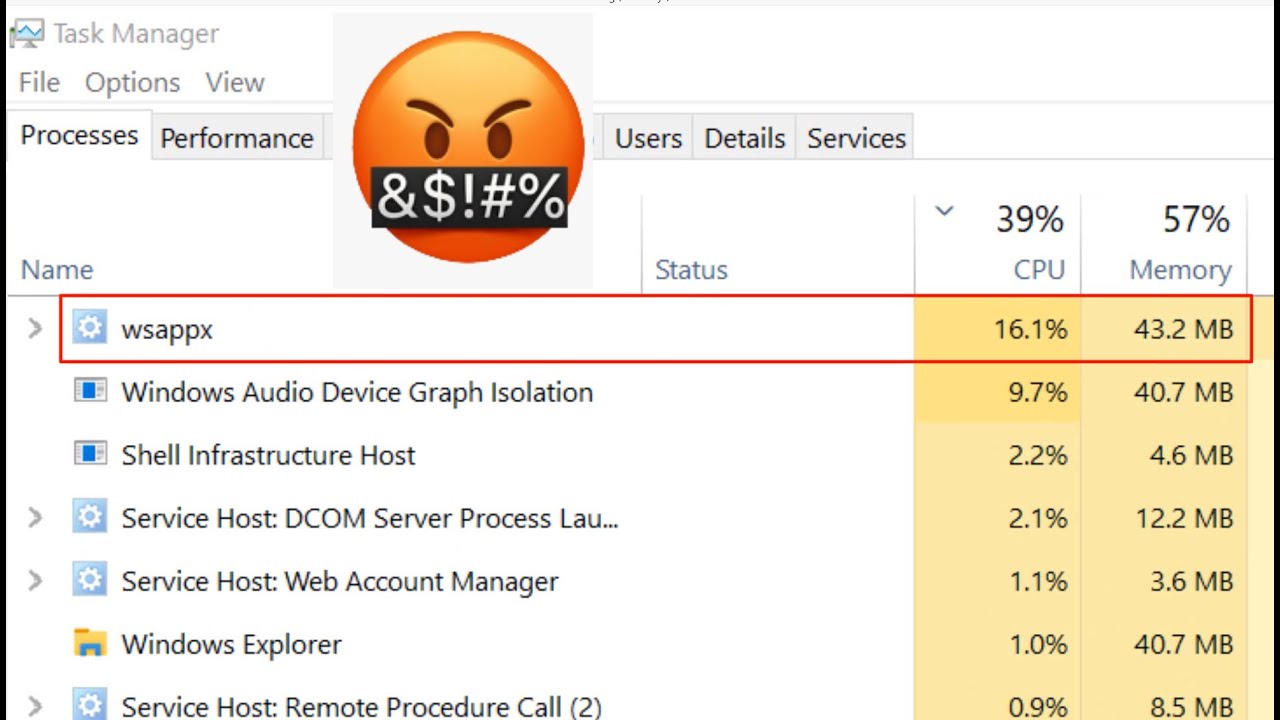1280x720 pixels.
Task: Expand Service Host: DCOM Server Process Launcher
Action: (35, 517)
